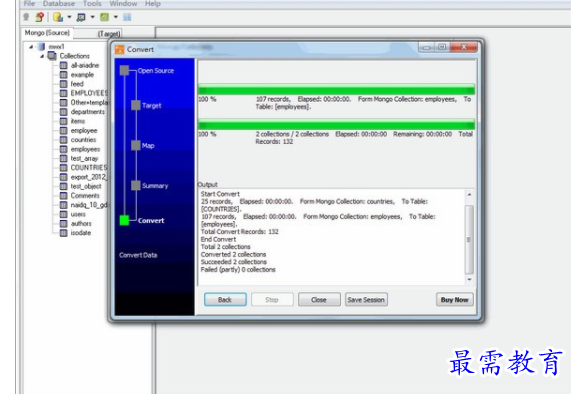Go to Target wizard step
This screenshot has height=394, width=571.
pos(151,106)
